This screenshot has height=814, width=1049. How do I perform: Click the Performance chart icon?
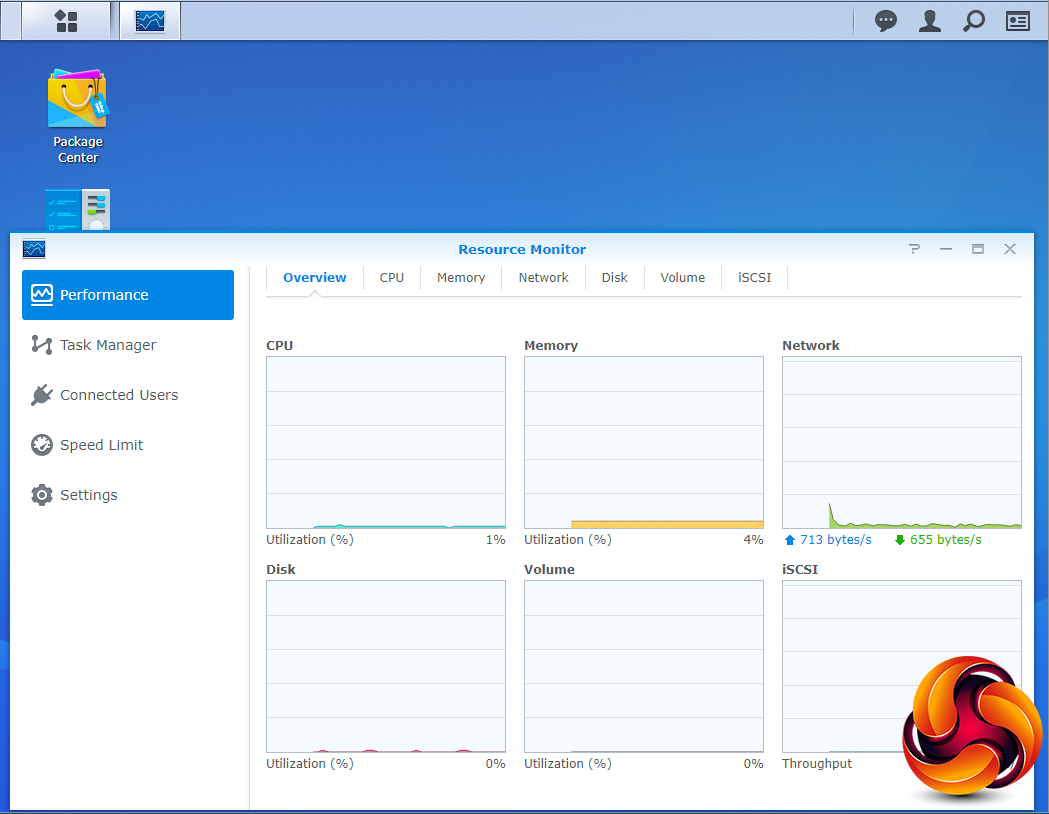tap(41, 295)
